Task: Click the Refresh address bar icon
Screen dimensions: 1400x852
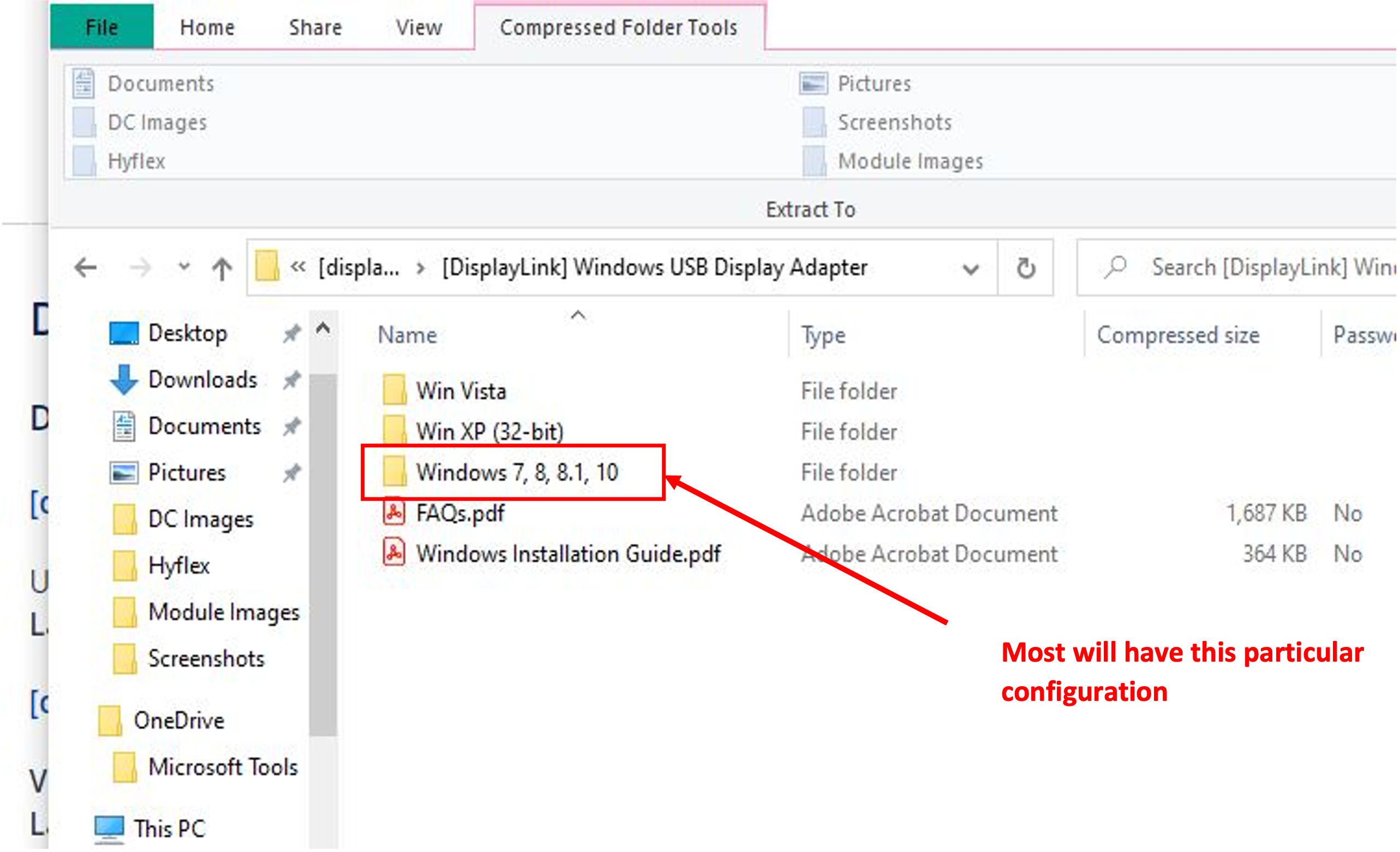Action: click(x=1026, y=268)
